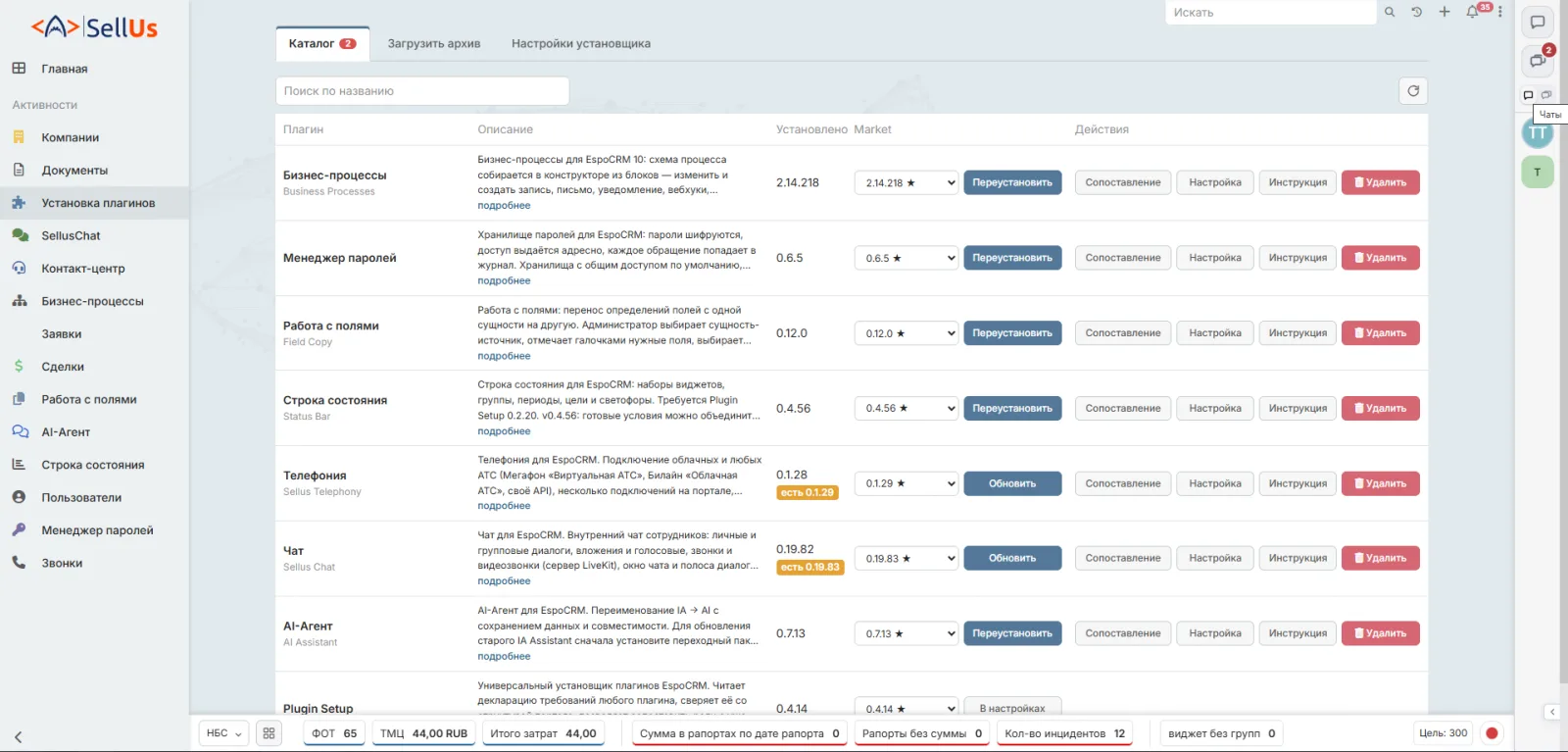The image size is (1568, 752).
Task: Click Обновить for Телефония plugin
Action: pyautogui.click(x=1012, y=483)
